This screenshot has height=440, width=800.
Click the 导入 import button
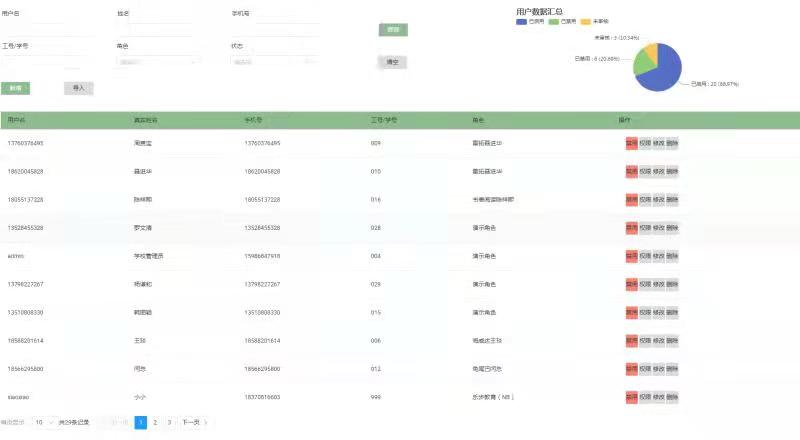coord(78,88)
